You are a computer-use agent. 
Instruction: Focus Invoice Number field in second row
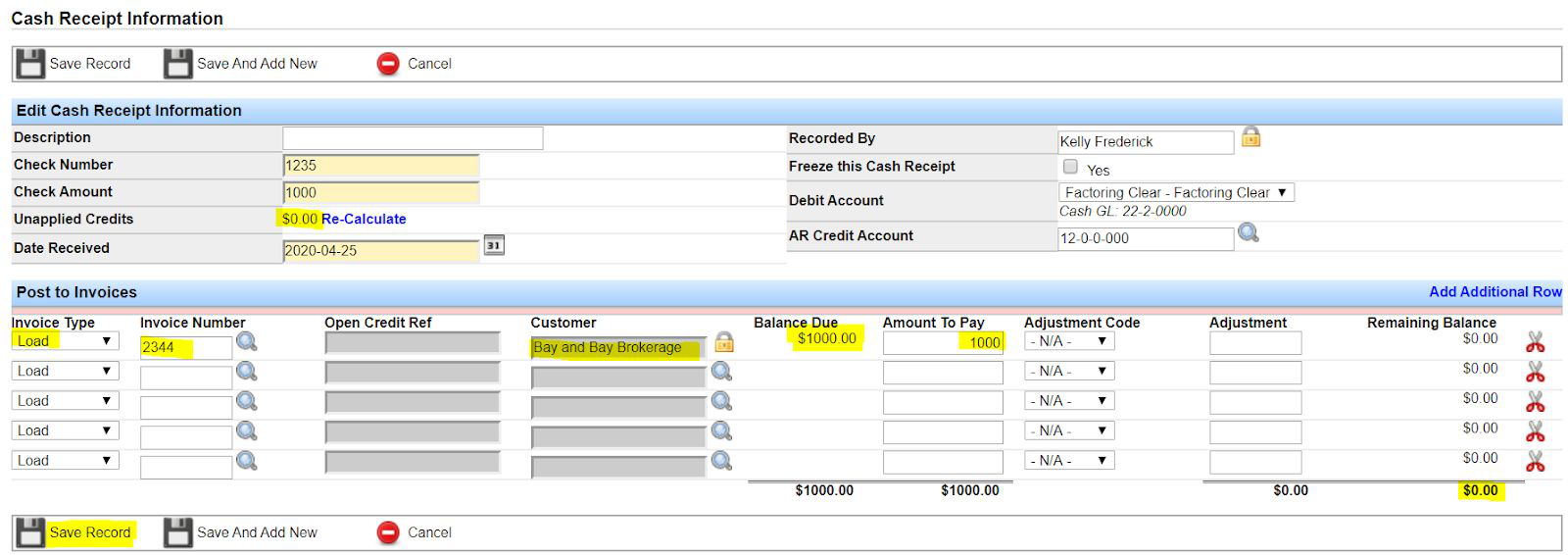click(x=186, y=378)
